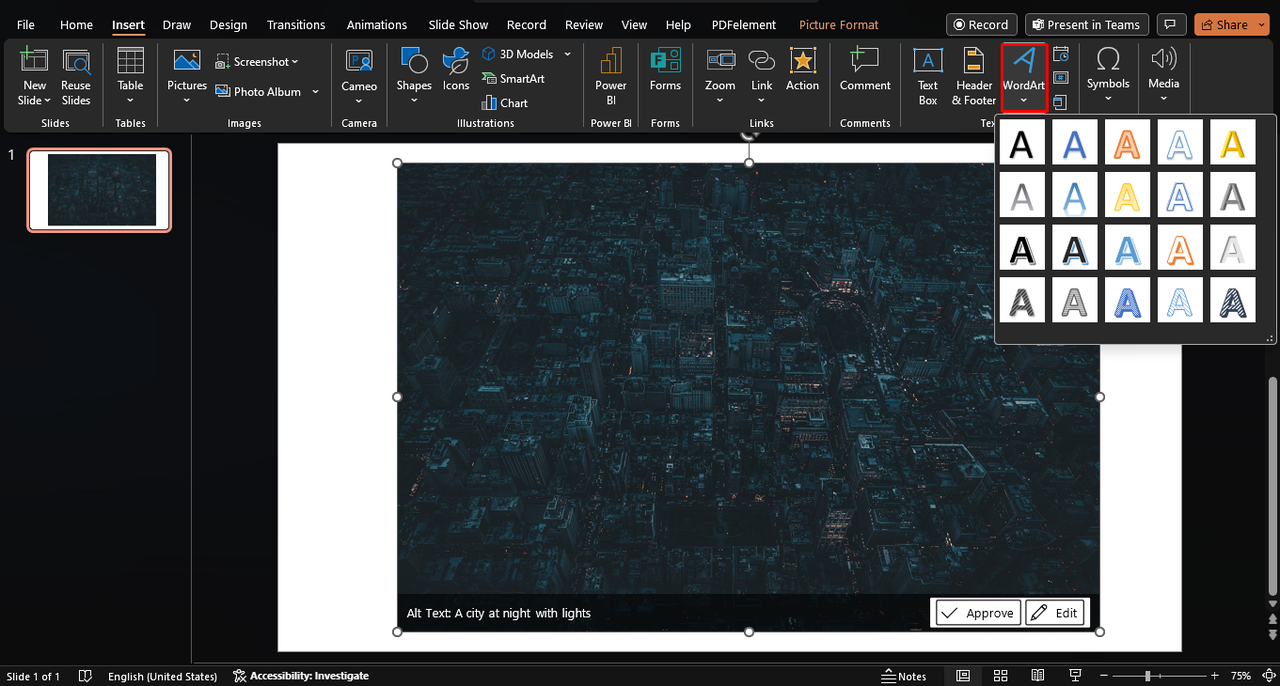Open the PDFelement tab
The image size is (1280, 686).
(x=745, y=25)
